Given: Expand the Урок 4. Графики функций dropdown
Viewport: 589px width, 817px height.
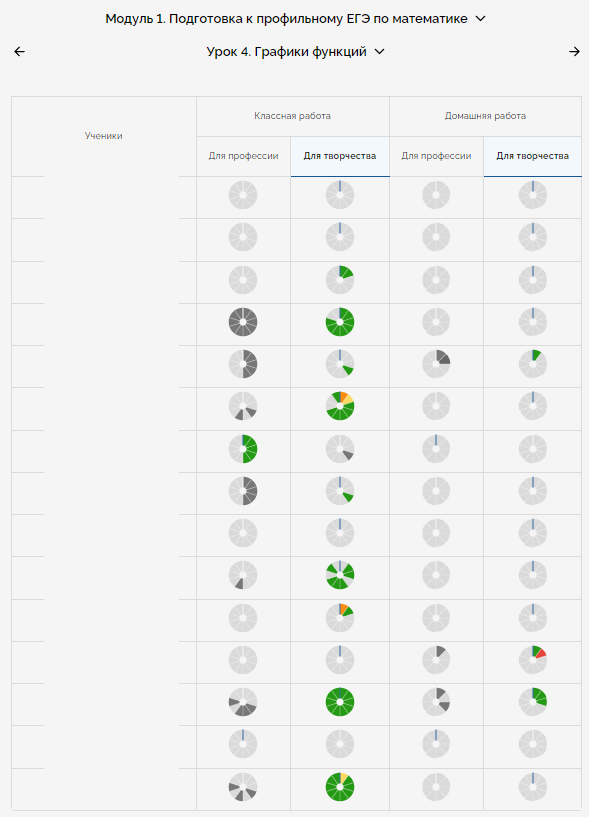Looking at the screenshot, I should 296,52.
